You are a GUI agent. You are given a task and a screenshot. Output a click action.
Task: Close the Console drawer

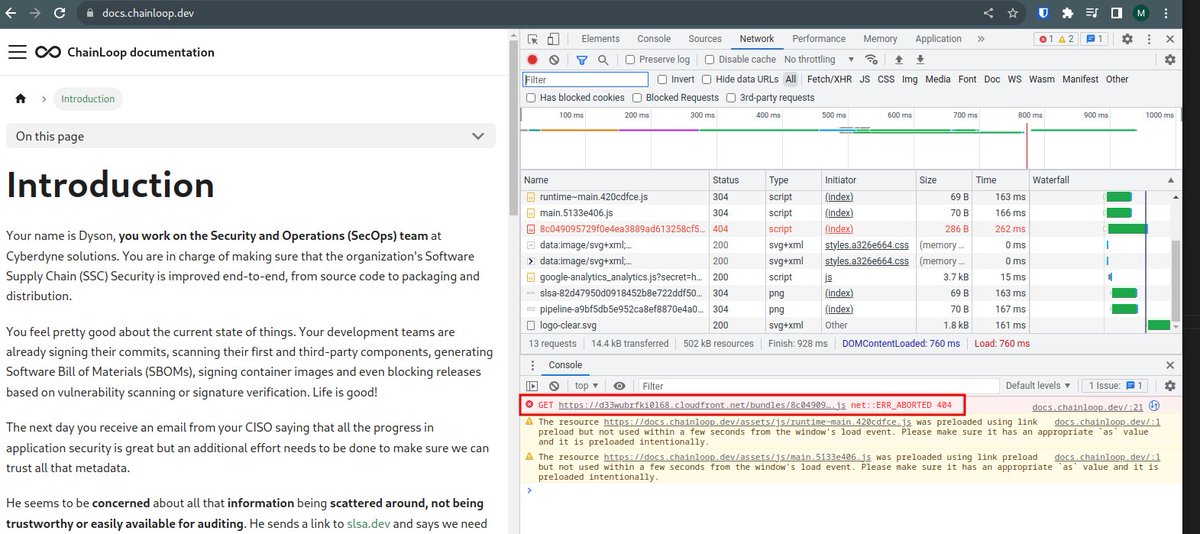coord(1171,365)
